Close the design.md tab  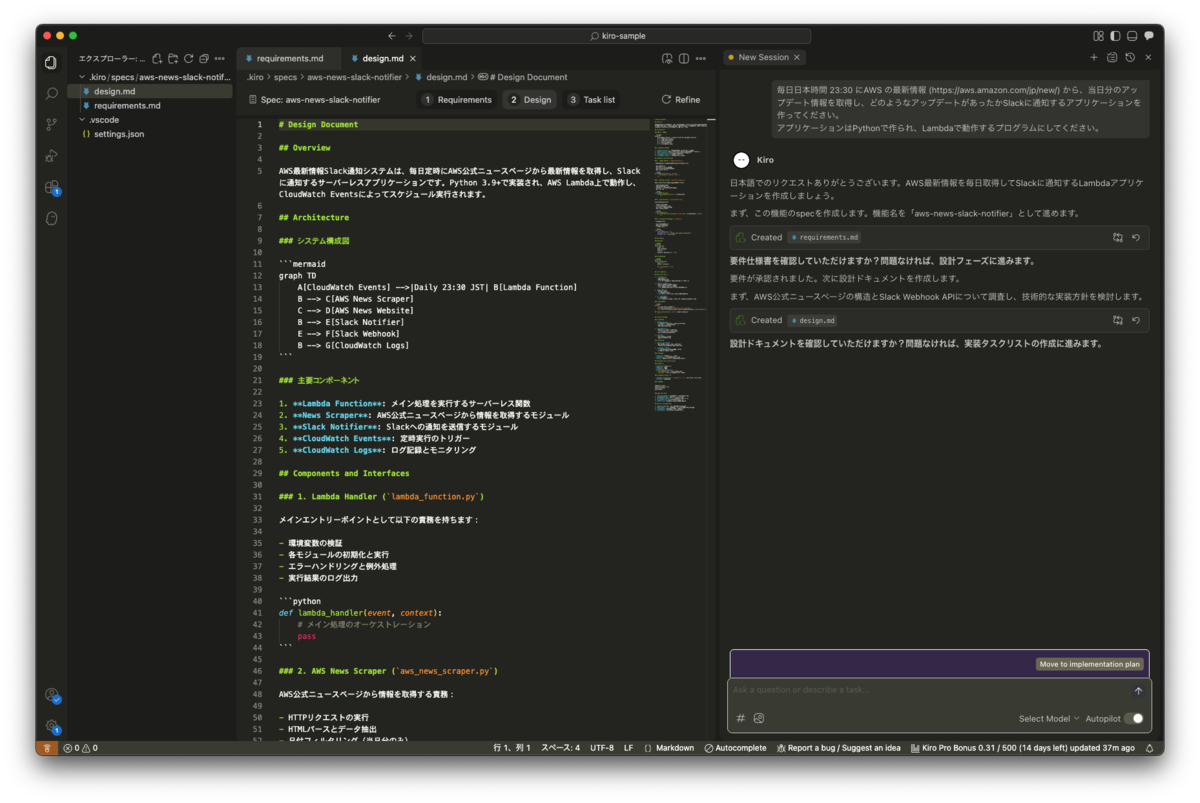point(413,59)
